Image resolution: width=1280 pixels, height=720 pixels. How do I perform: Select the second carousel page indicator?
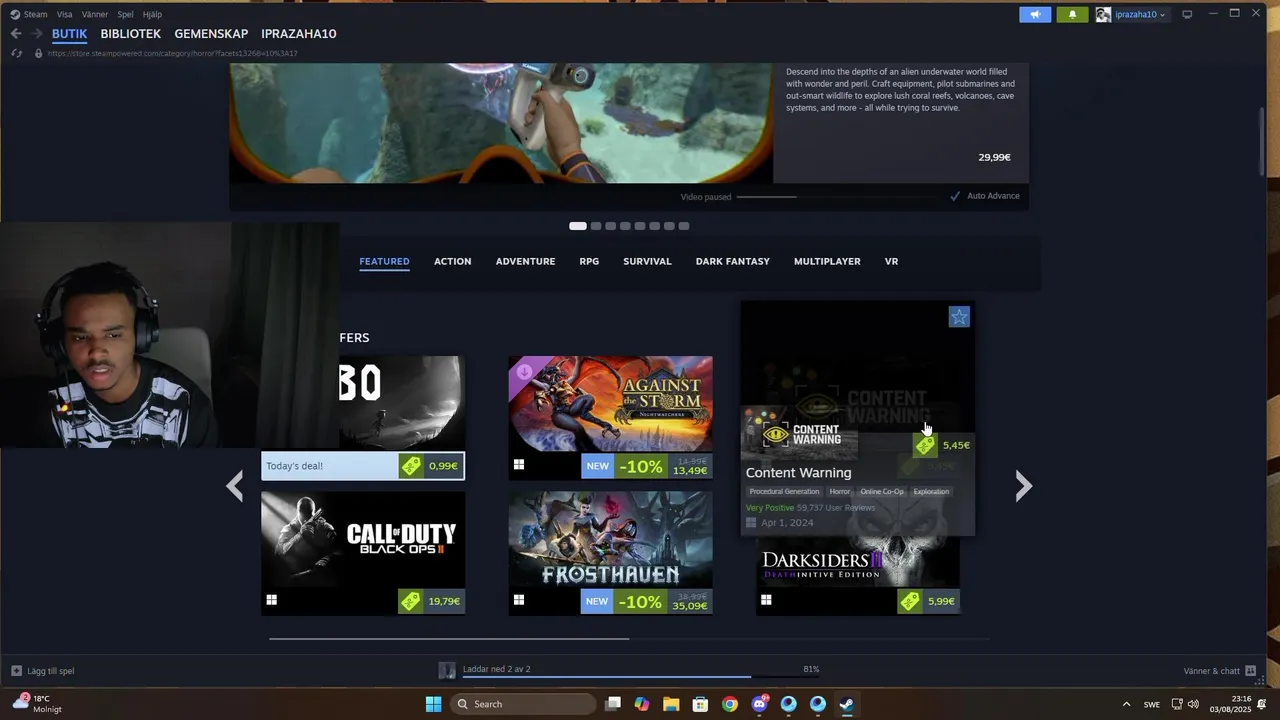click(596, 226)
